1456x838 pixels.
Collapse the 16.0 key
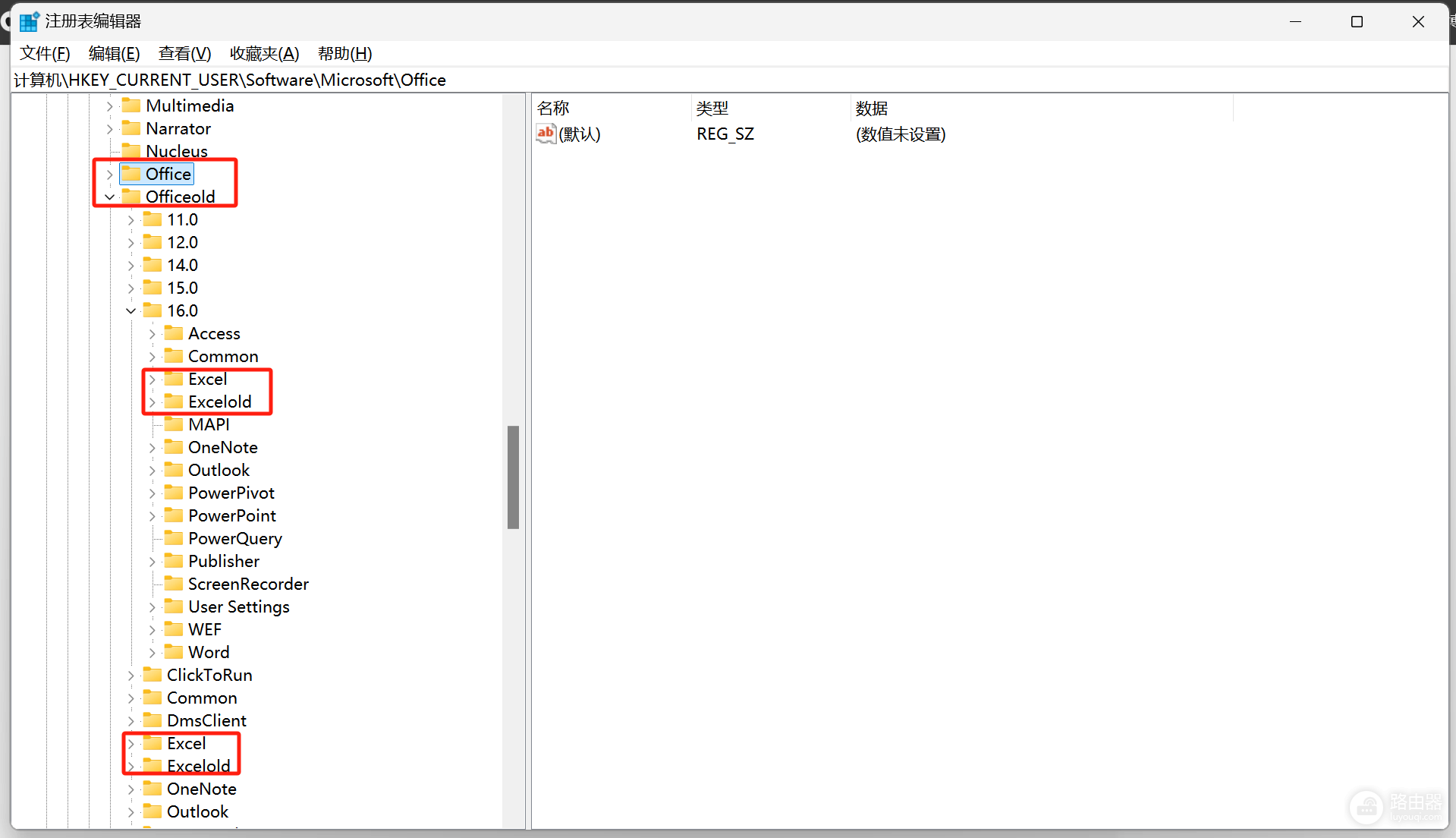pyautogui.click(x=131, y=311)
